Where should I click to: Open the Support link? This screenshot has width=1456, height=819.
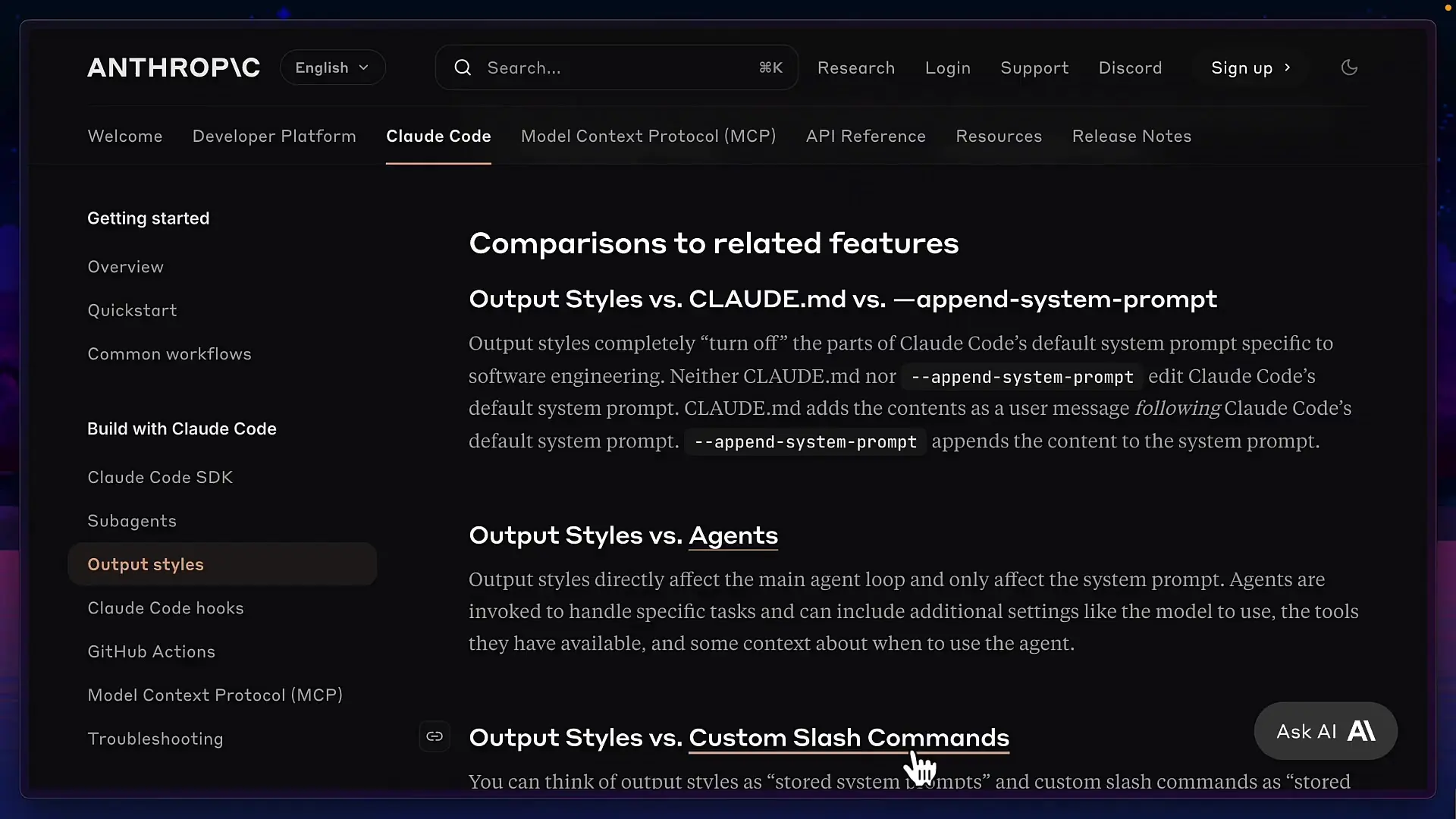pyautogui.click(x=1034, y=67)
